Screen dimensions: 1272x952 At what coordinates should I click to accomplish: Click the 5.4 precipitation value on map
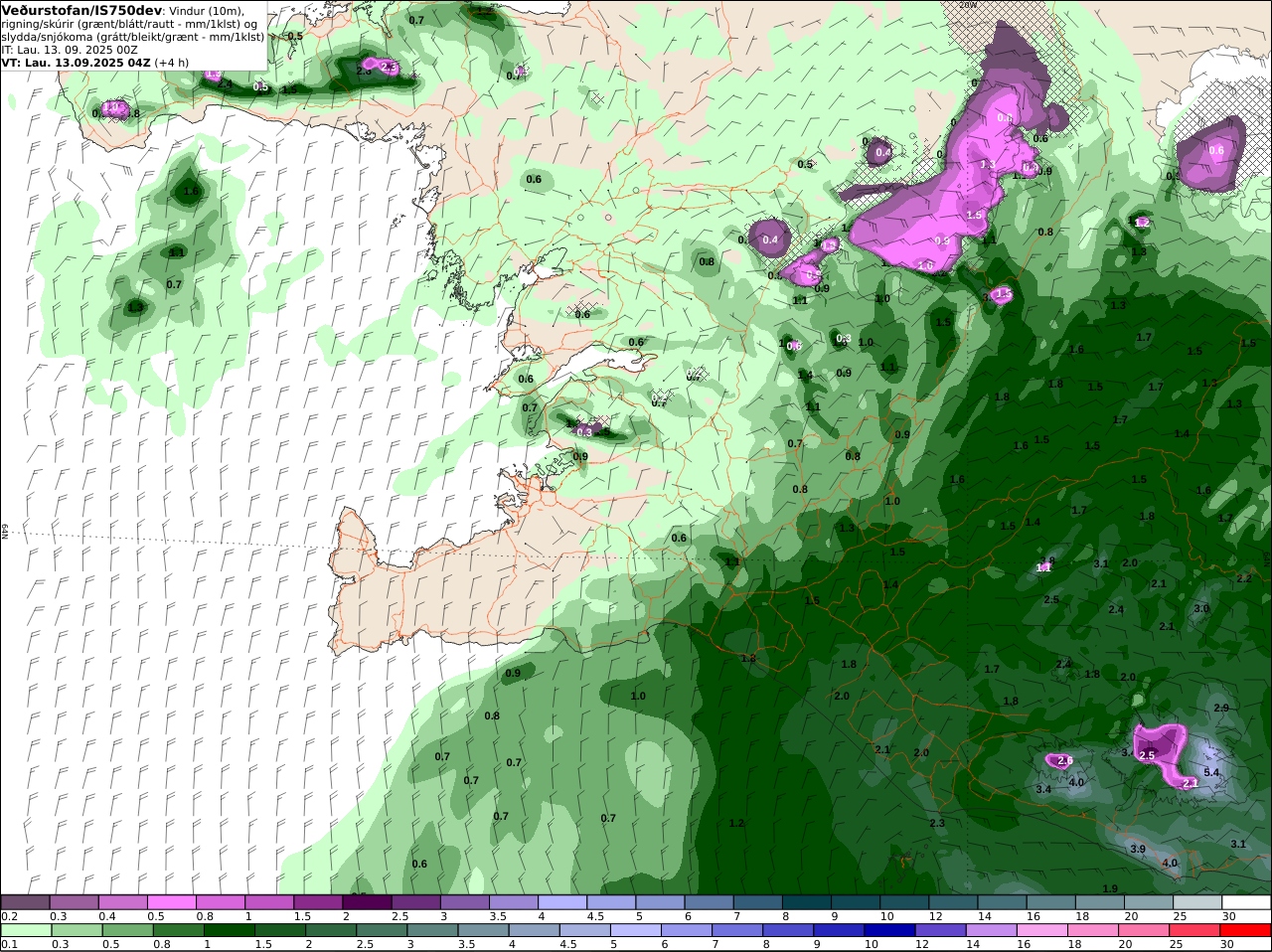point(1211,772)
